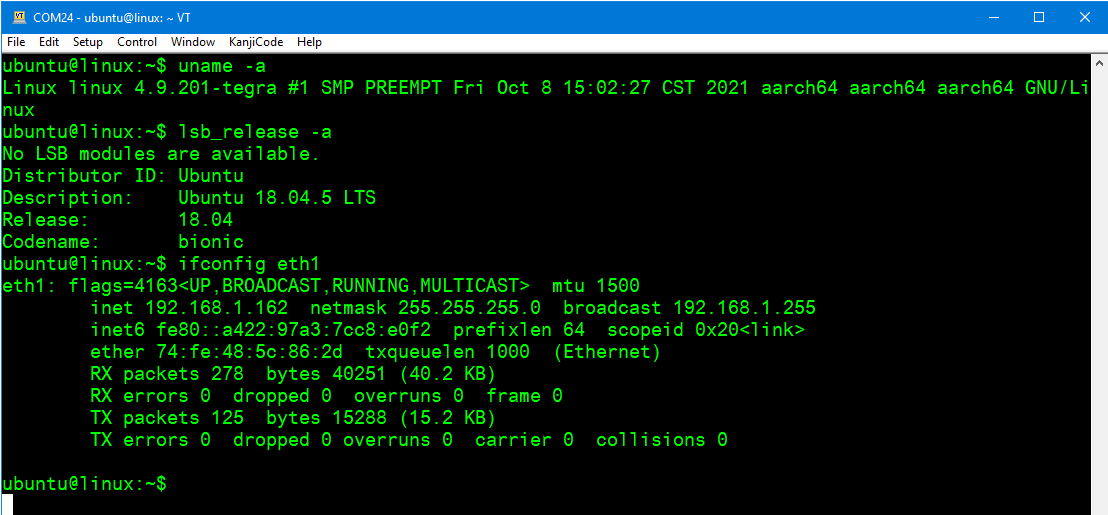Maximize the Tera Term window
The height and width of the screenshot is (515, 1108).
pos(1039,17)
